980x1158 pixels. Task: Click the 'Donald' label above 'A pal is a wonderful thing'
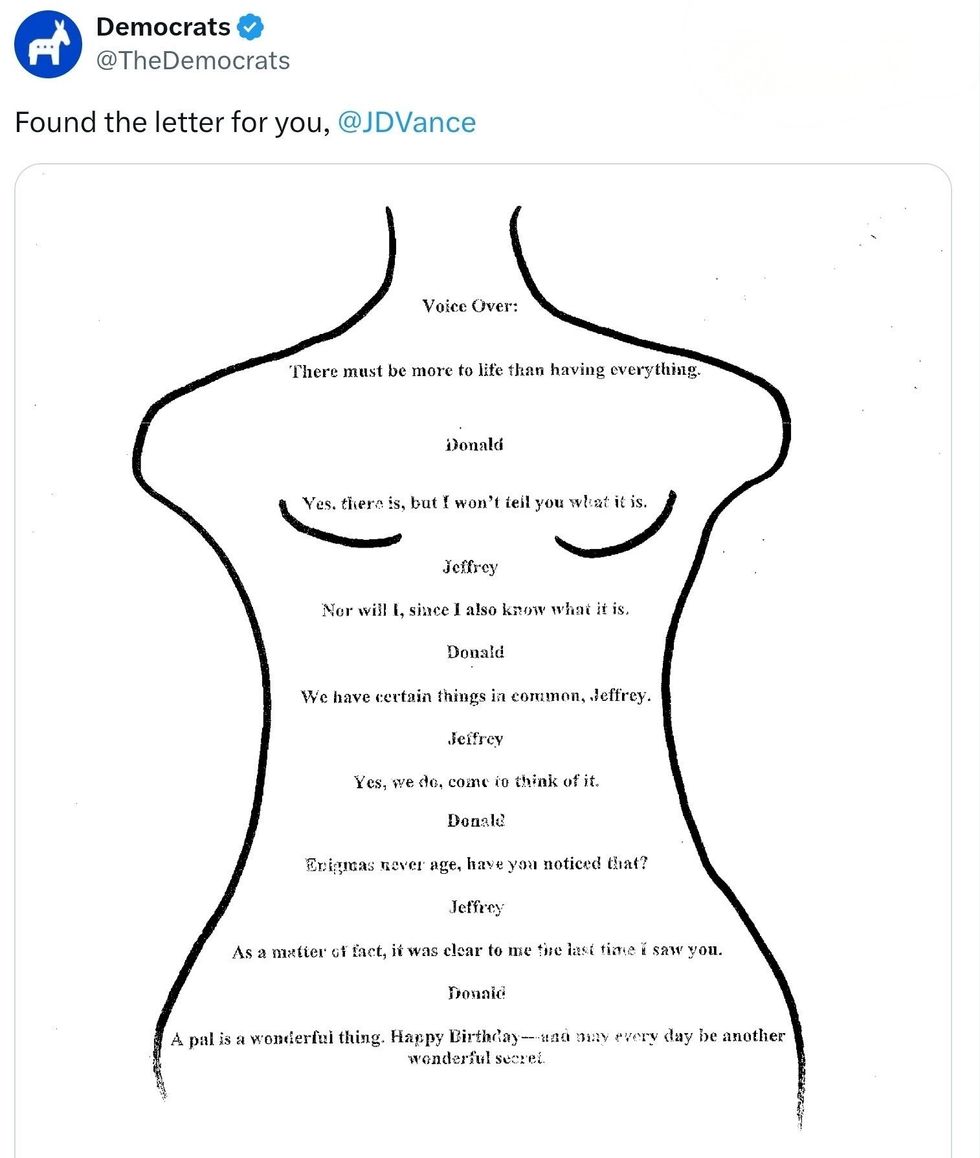476,993
